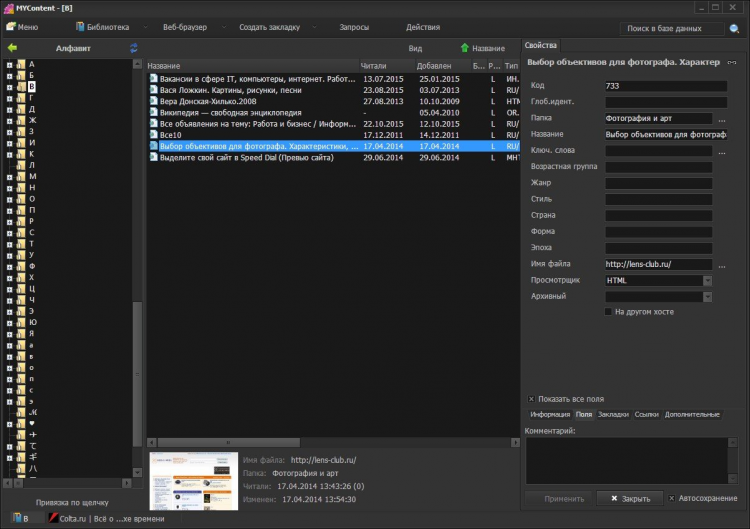Screen dimensions: 750x529
Task: Click the green back arrow icon
Action: tap(12, 47)
